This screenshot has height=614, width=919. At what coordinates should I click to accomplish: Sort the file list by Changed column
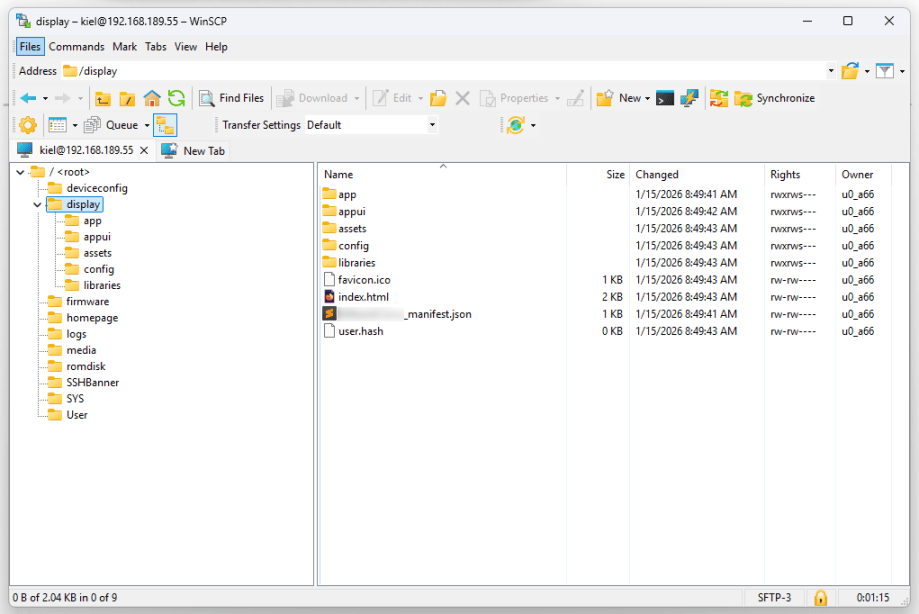click(657, 174)
